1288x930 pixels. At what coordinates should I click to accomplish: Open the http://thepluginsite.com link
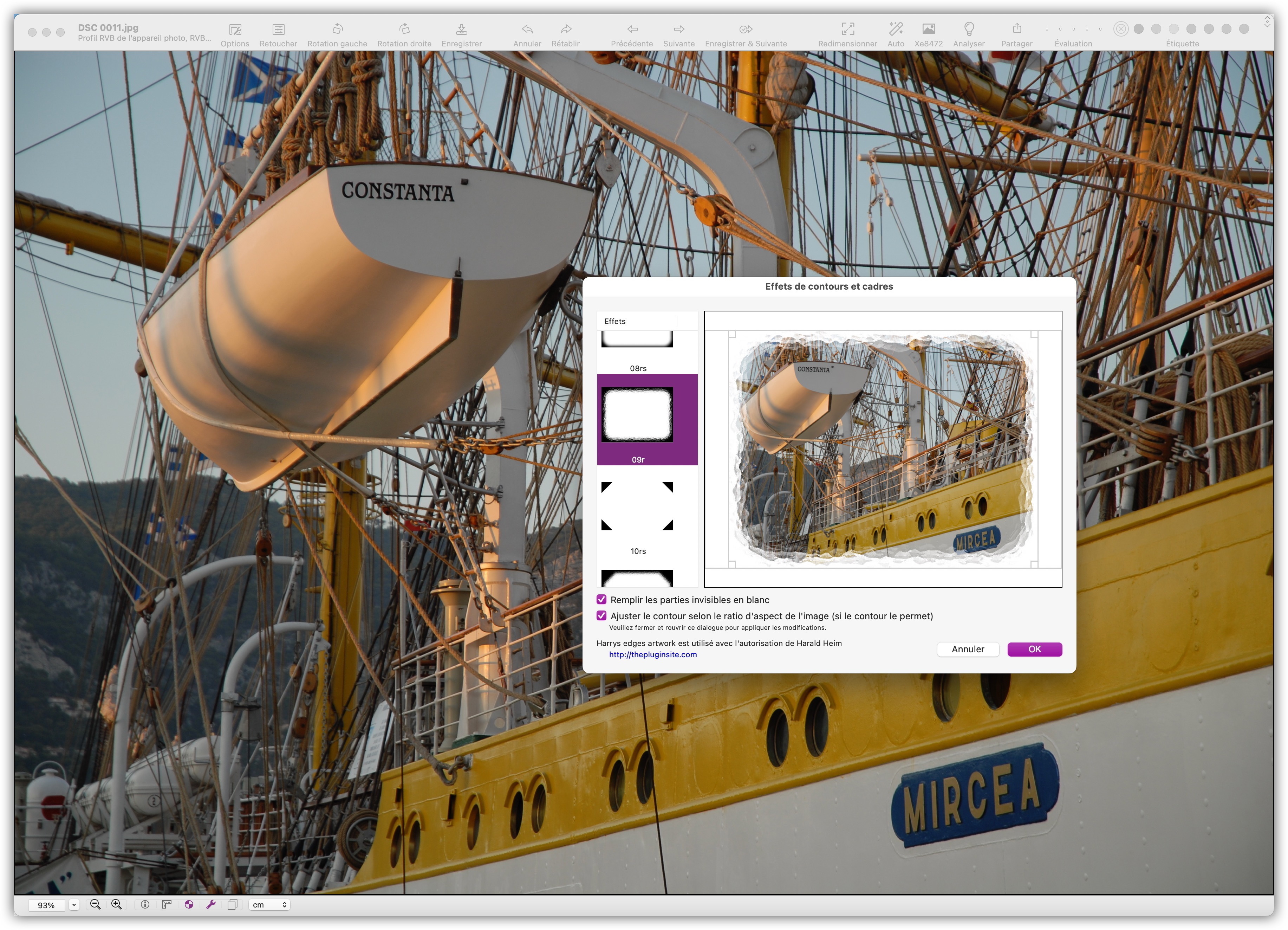pyautogui.click(x=652, y=654)
